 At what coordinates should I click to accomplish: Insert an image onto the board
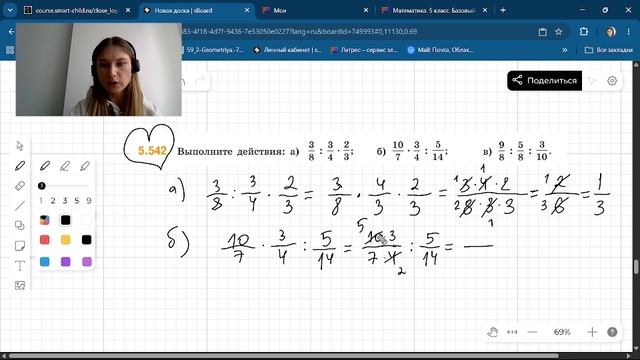point(20,285)
